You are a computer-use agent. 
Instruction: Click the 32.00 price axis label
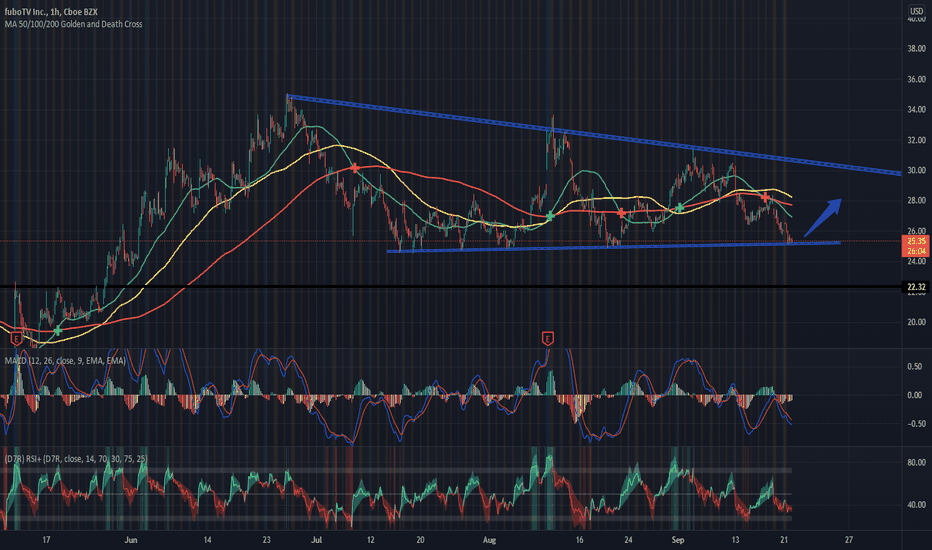(916, 140)
